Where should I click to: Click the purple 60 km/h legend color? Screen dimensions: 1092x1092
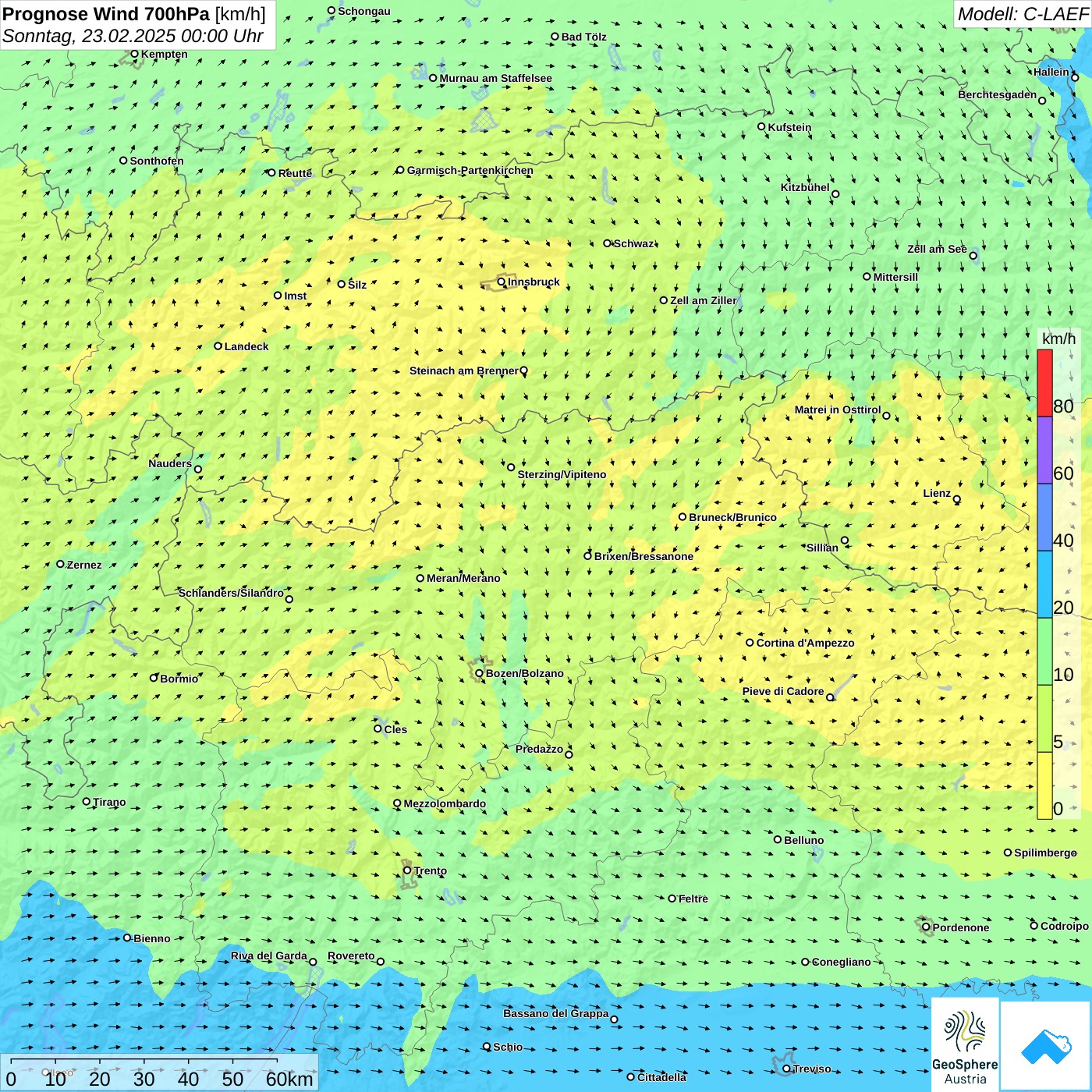[x=1044, y=450]
